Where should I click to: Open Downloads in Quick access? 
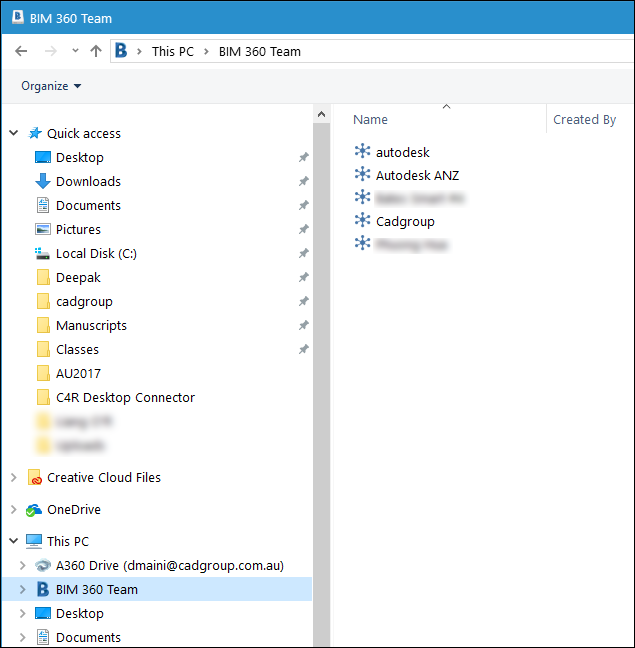click(88, 181)
